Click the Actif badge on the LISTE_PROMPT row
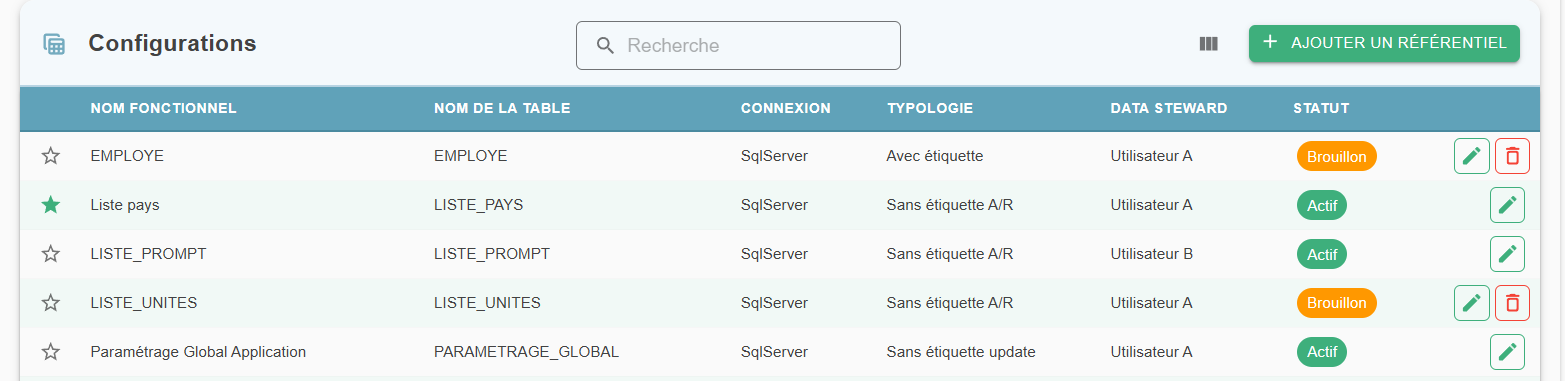This screenshot has width=1565, height=381. click(x=1322, y=254)
